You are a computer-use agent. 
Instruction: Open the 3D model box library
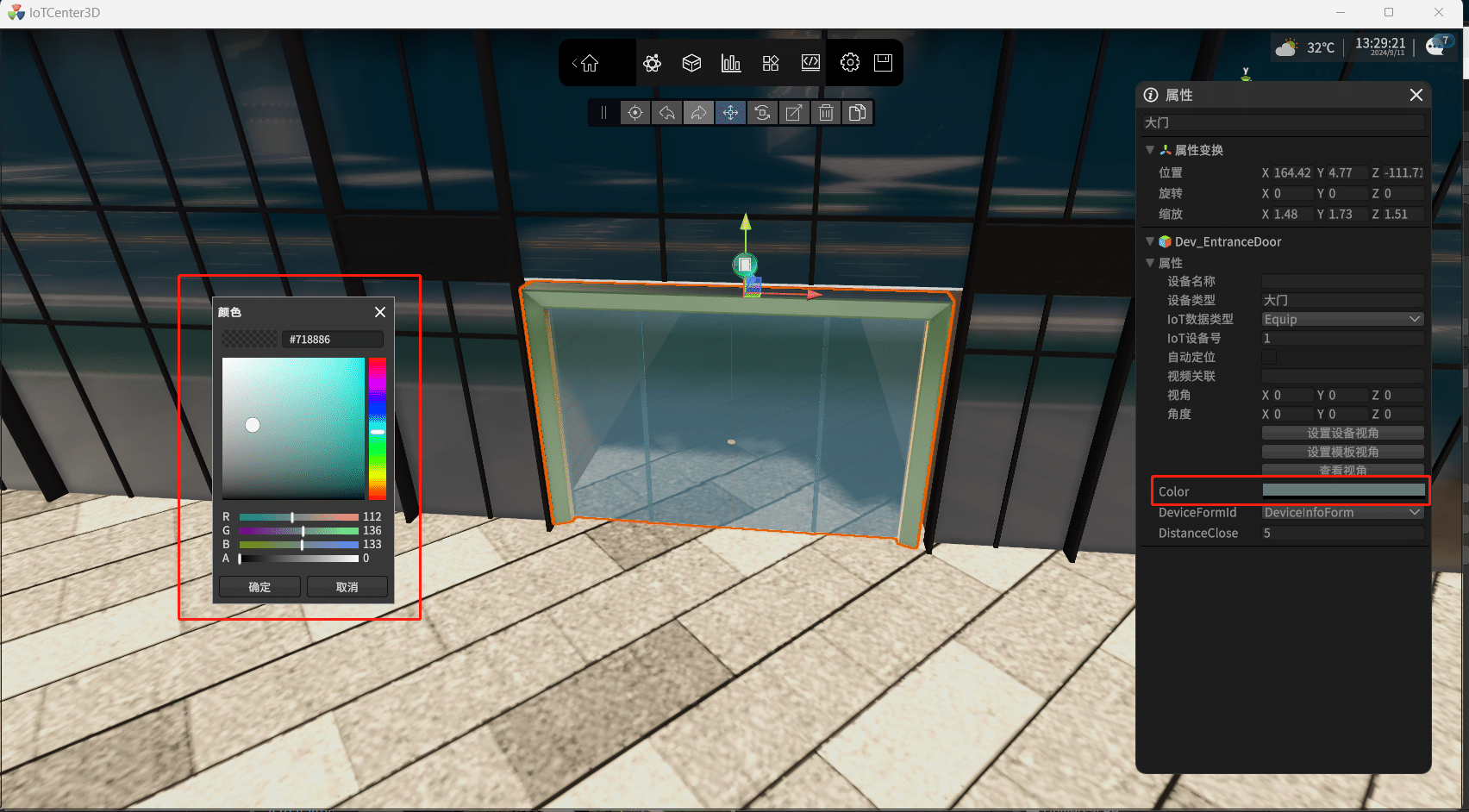[x=691, y=63]
